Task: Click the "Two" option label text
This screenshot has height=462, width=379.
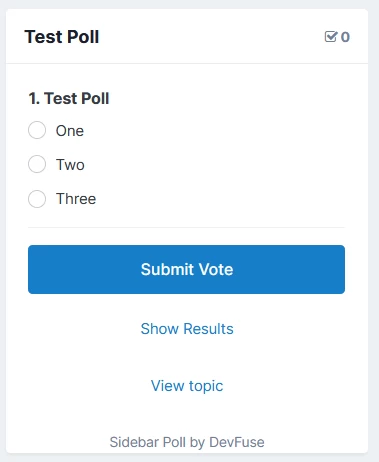Action: point(70,165)
